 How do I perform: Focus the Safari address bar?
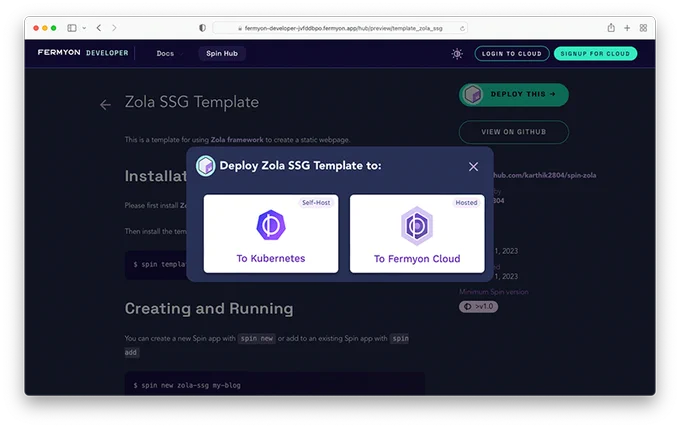[340, 28]
